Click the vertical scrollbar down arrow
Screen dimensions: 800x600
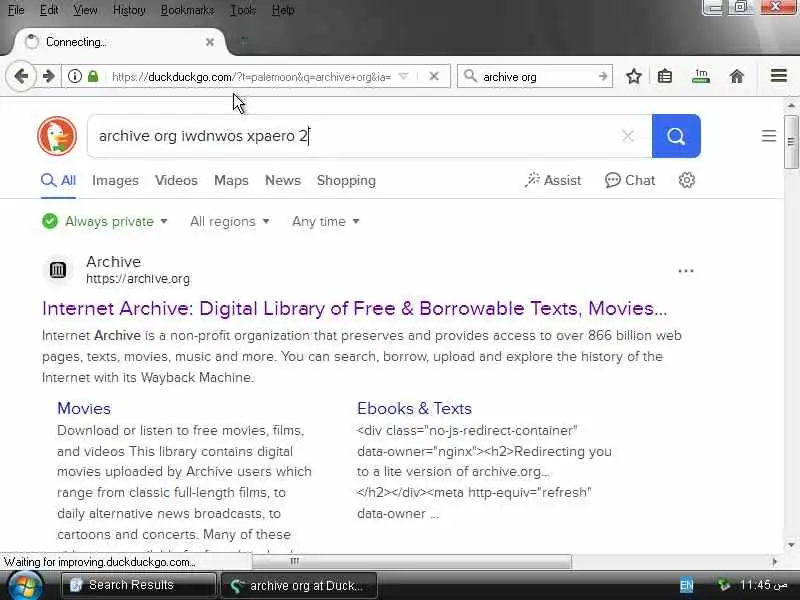[x=791, y=545]
